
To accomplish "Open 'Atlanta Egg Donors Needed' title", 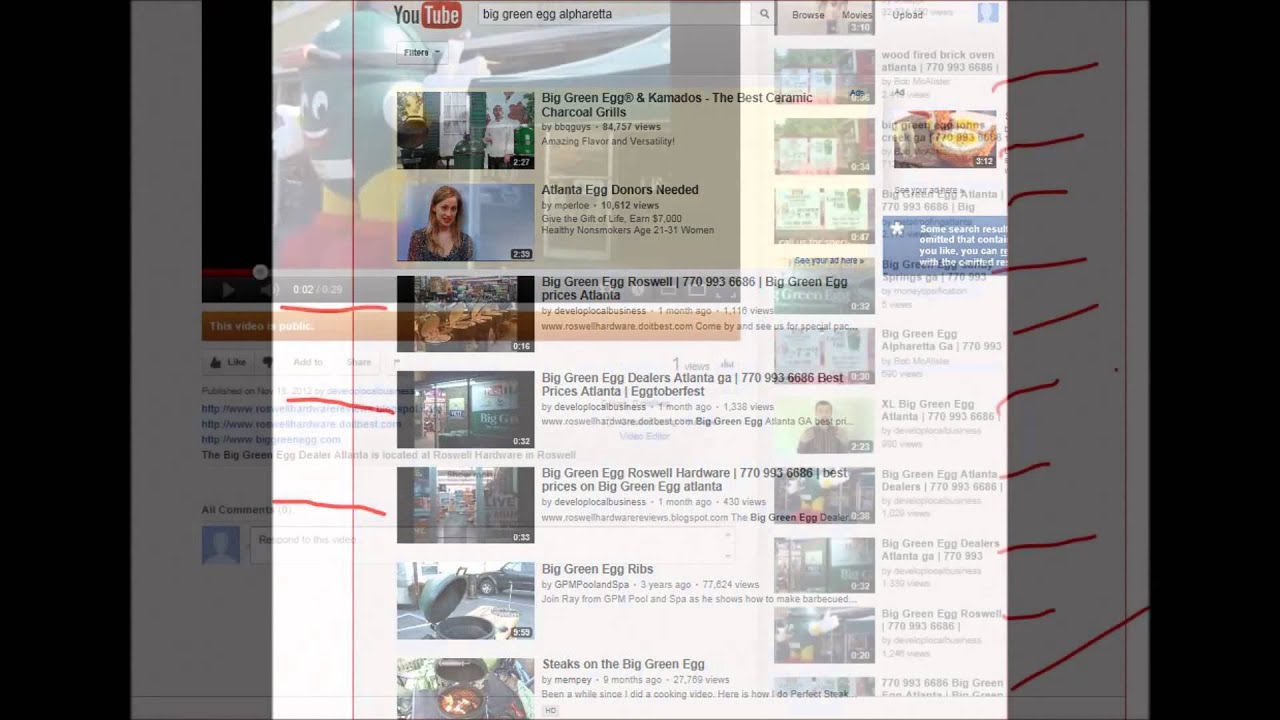I will [620, 190].
